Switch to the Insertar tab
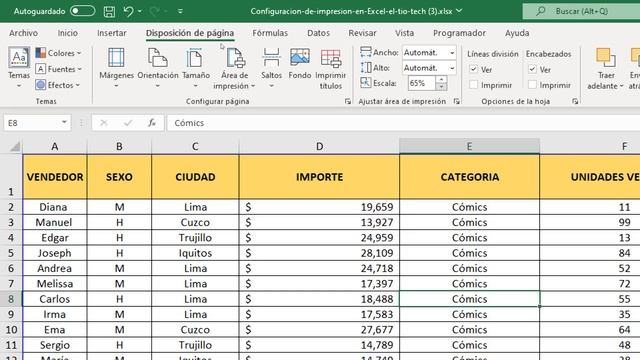 point(111,33)
